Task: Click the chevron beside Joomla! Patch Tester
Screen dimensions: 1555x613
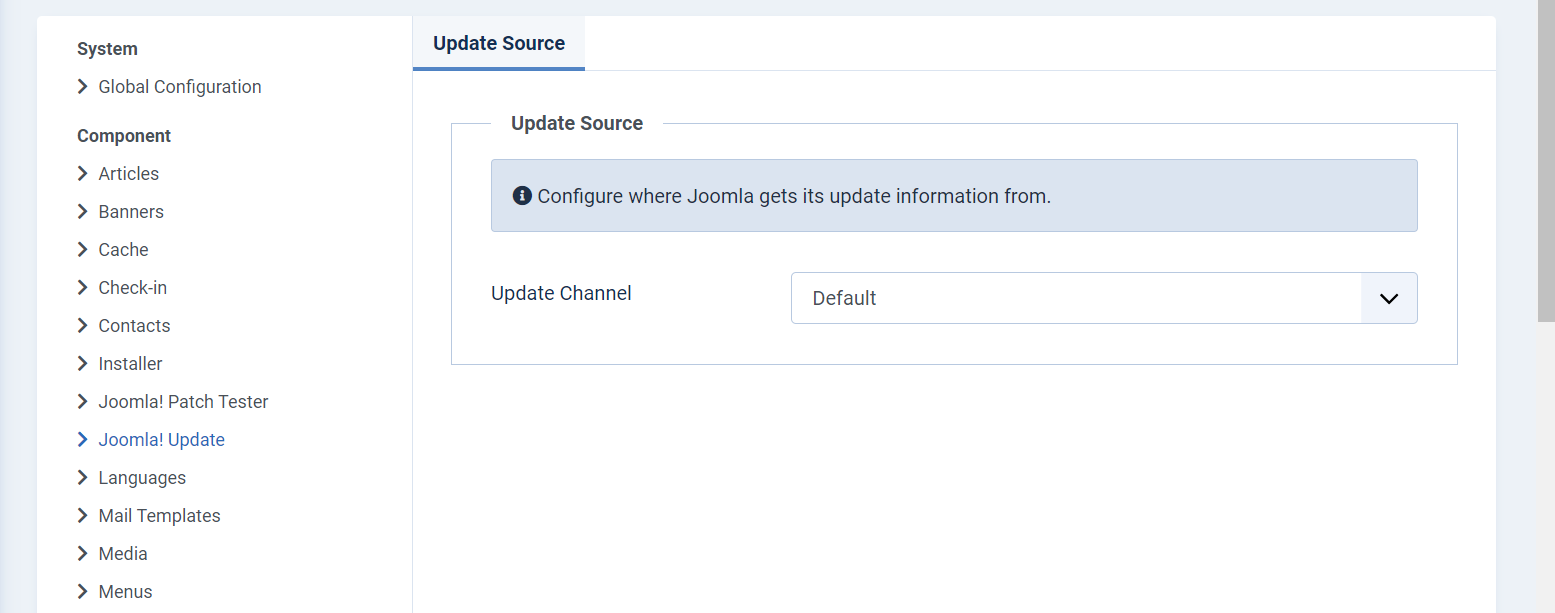Action: click(83, 402)
